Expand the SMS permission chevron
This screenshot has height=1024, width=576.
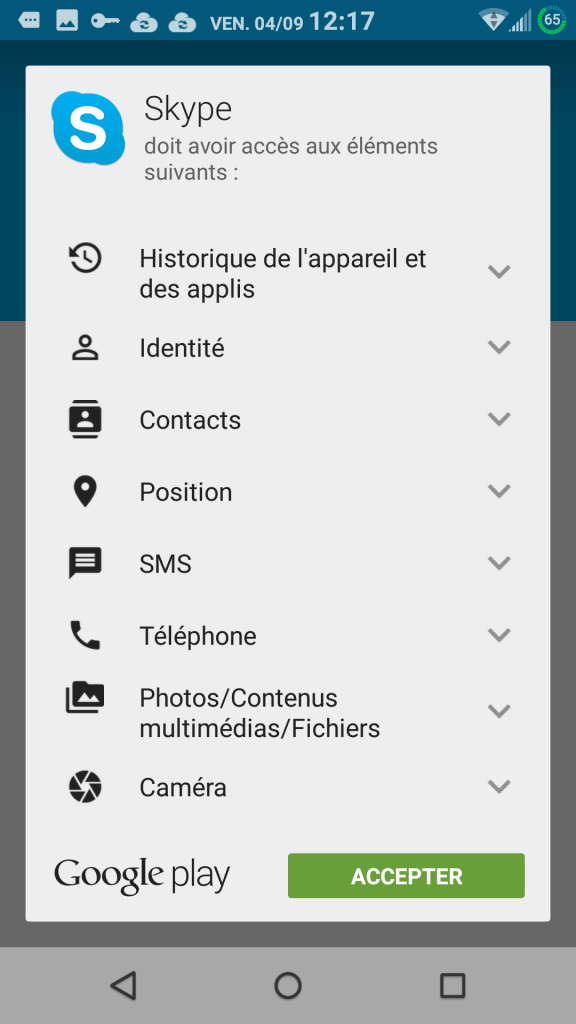[499, 563]
